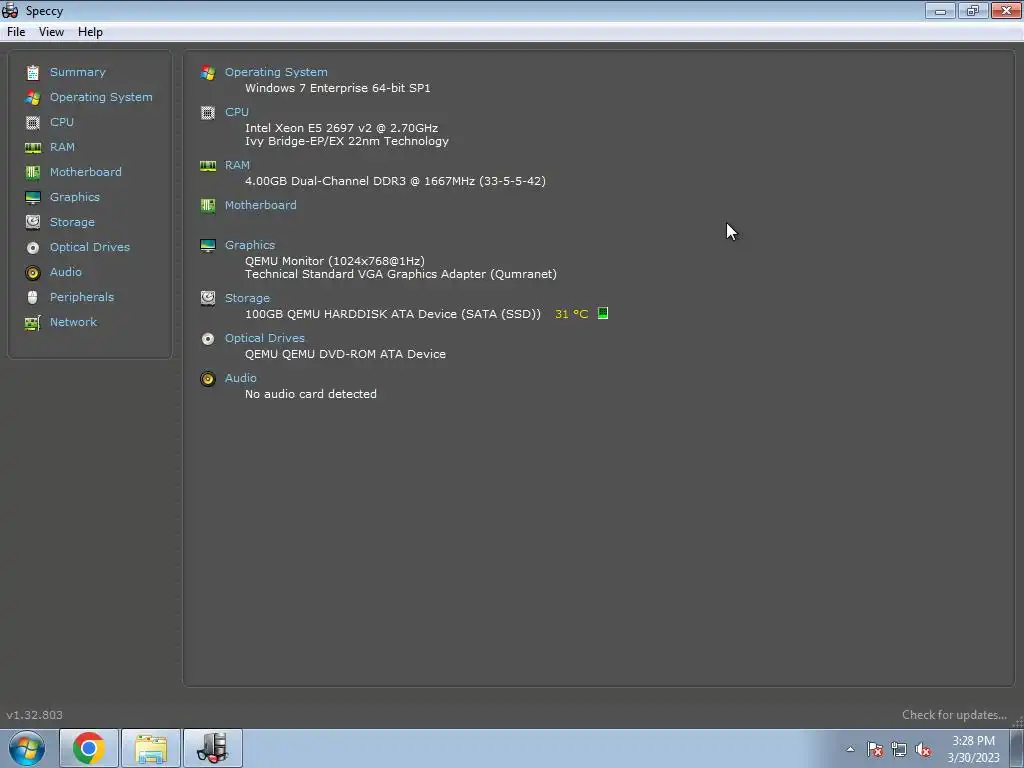Viewport: 1024px width, 768px height.
Task: Select CPU in the sidebar
Action: pyautogui.click(x=62, y=122)
